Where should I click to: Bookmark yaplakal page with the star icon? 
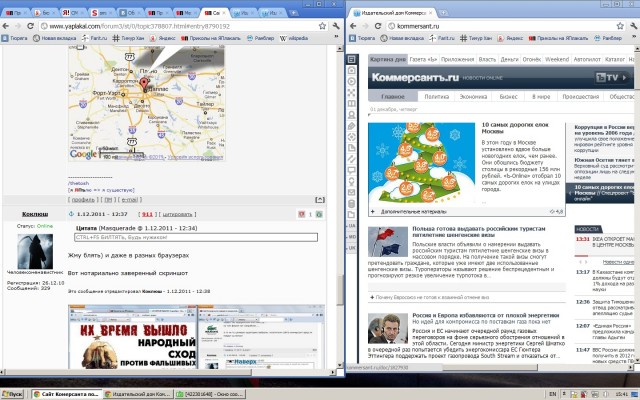coord(322,26)
